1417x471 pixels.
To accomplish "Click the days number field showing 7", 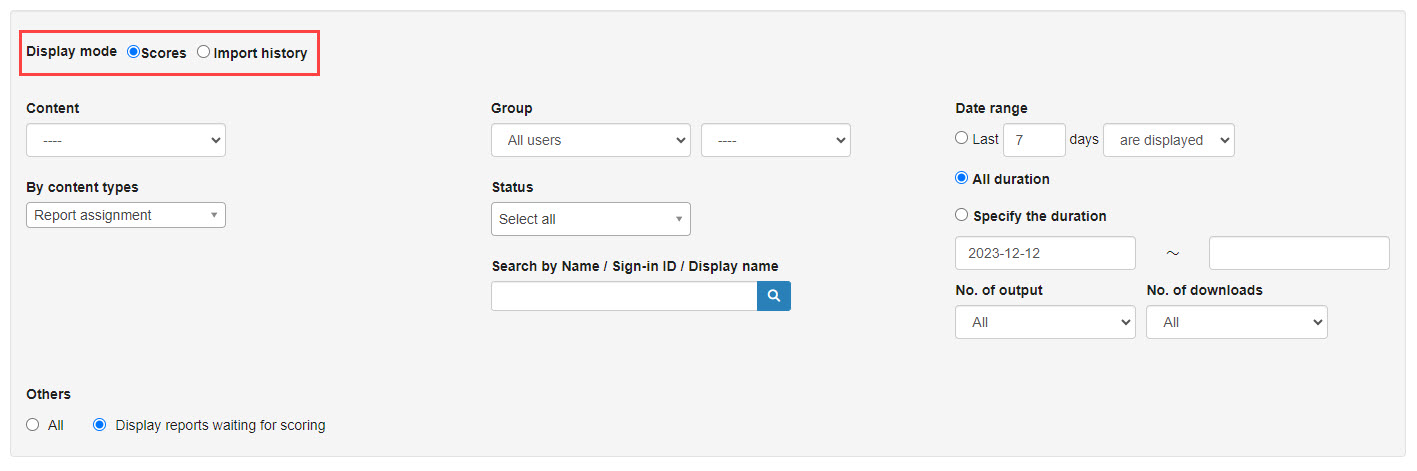I will (1034, 141).
